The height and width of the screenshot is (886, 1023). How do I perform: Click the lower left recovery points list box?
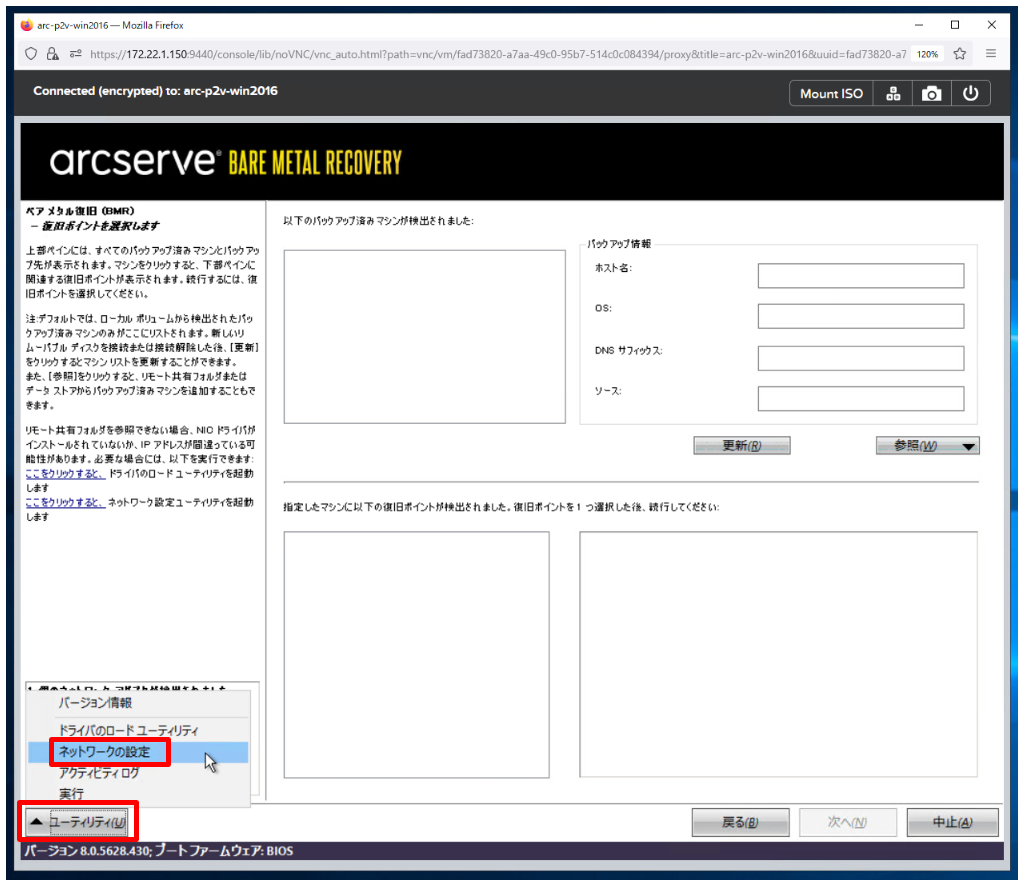[x=416, y=654]
